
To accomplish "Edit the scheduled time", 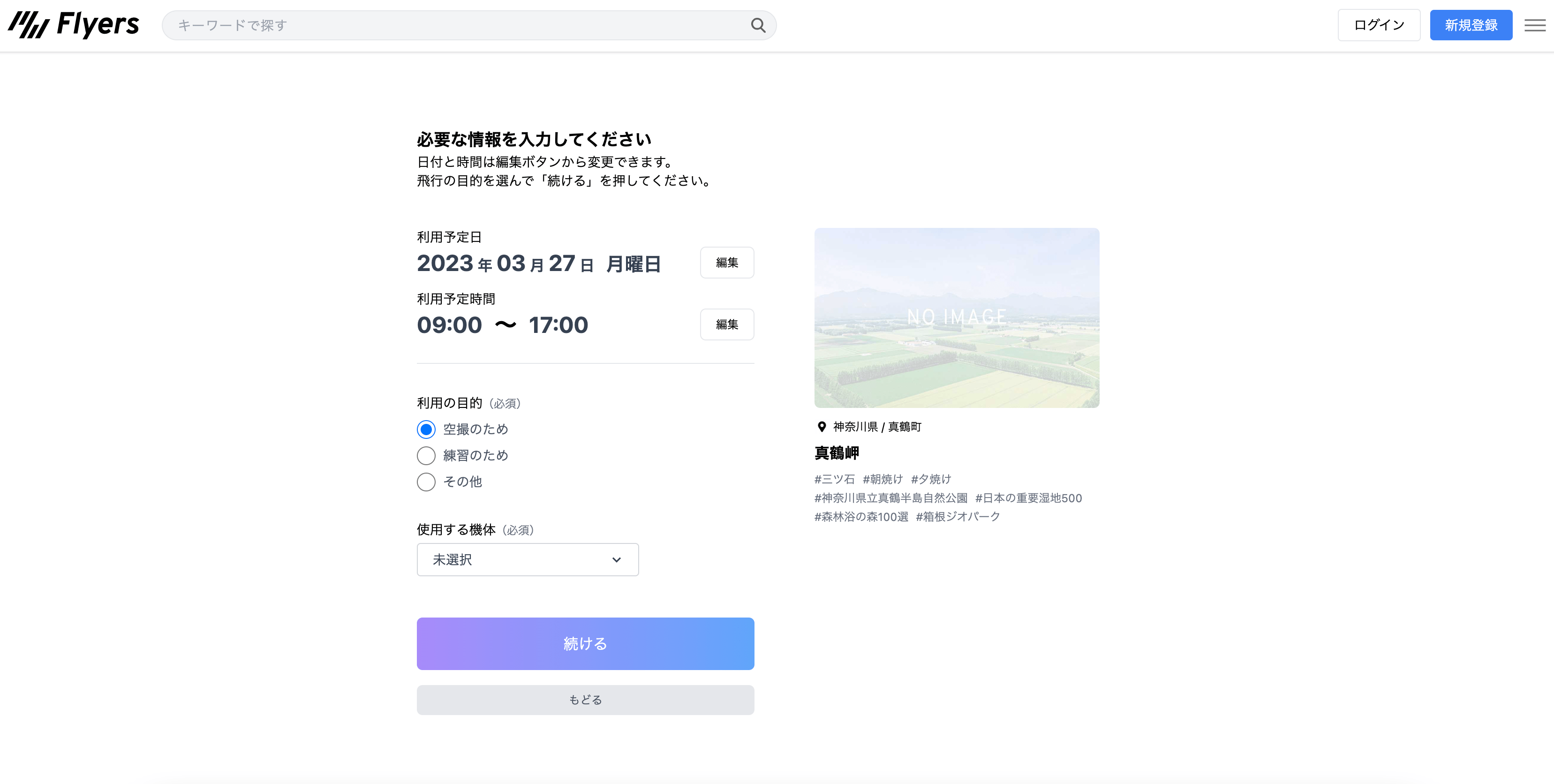I will tap(726, 324).
